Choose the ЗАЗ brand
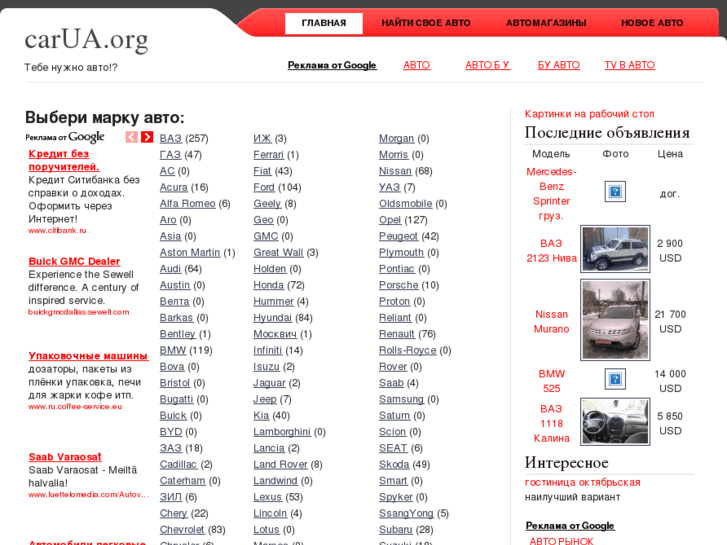 pyautogui.click(x=171, y=448)
